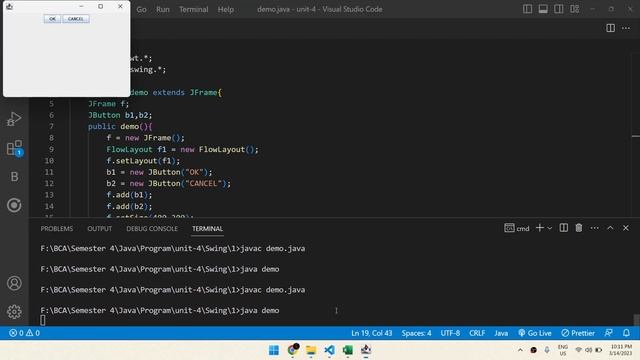640x360 pixels.
Task: Open editor more actions ellipsis
Action: pos(626,28)
